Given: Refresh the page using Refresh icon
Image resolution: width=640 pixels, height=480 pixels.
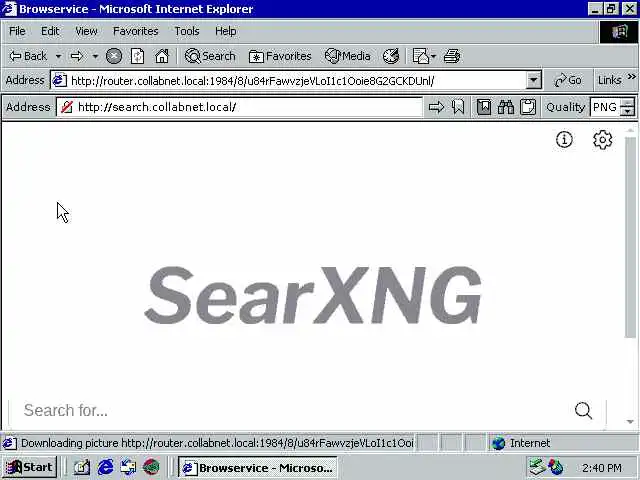Looking at the screenshot, I should (138, 56).
